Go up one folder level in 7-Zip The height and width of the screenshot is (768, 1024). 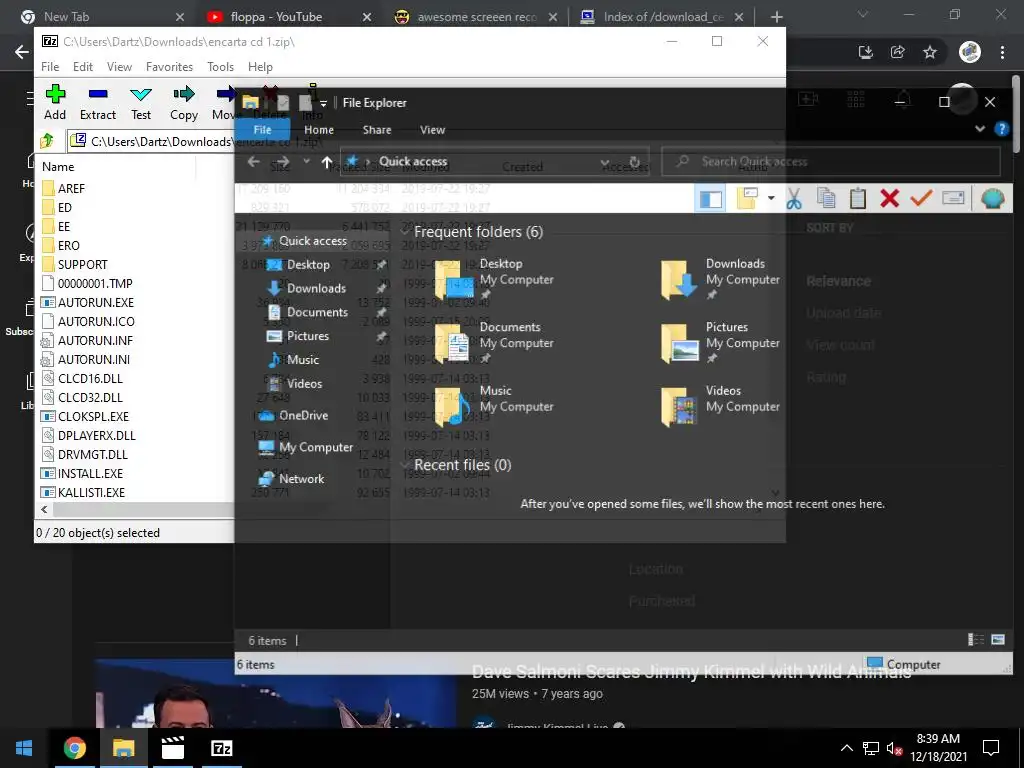pyautogui.click(x=47, y=140)
